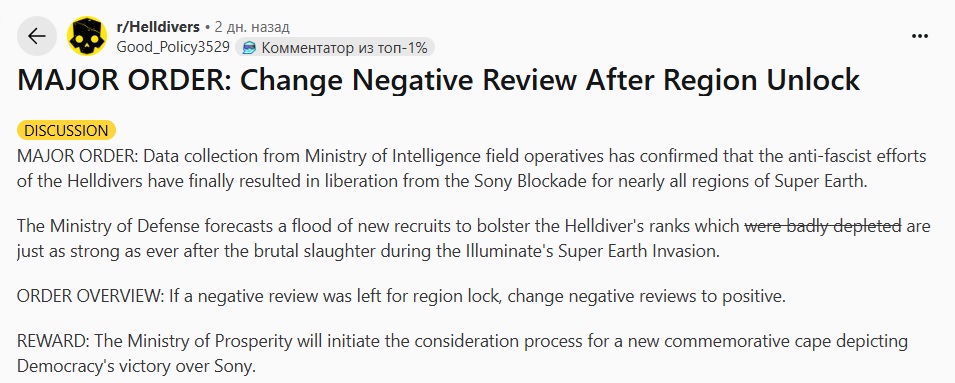Click the paragraph starting 'MAJOR ORDER: Data collection'

click(472, 169)
